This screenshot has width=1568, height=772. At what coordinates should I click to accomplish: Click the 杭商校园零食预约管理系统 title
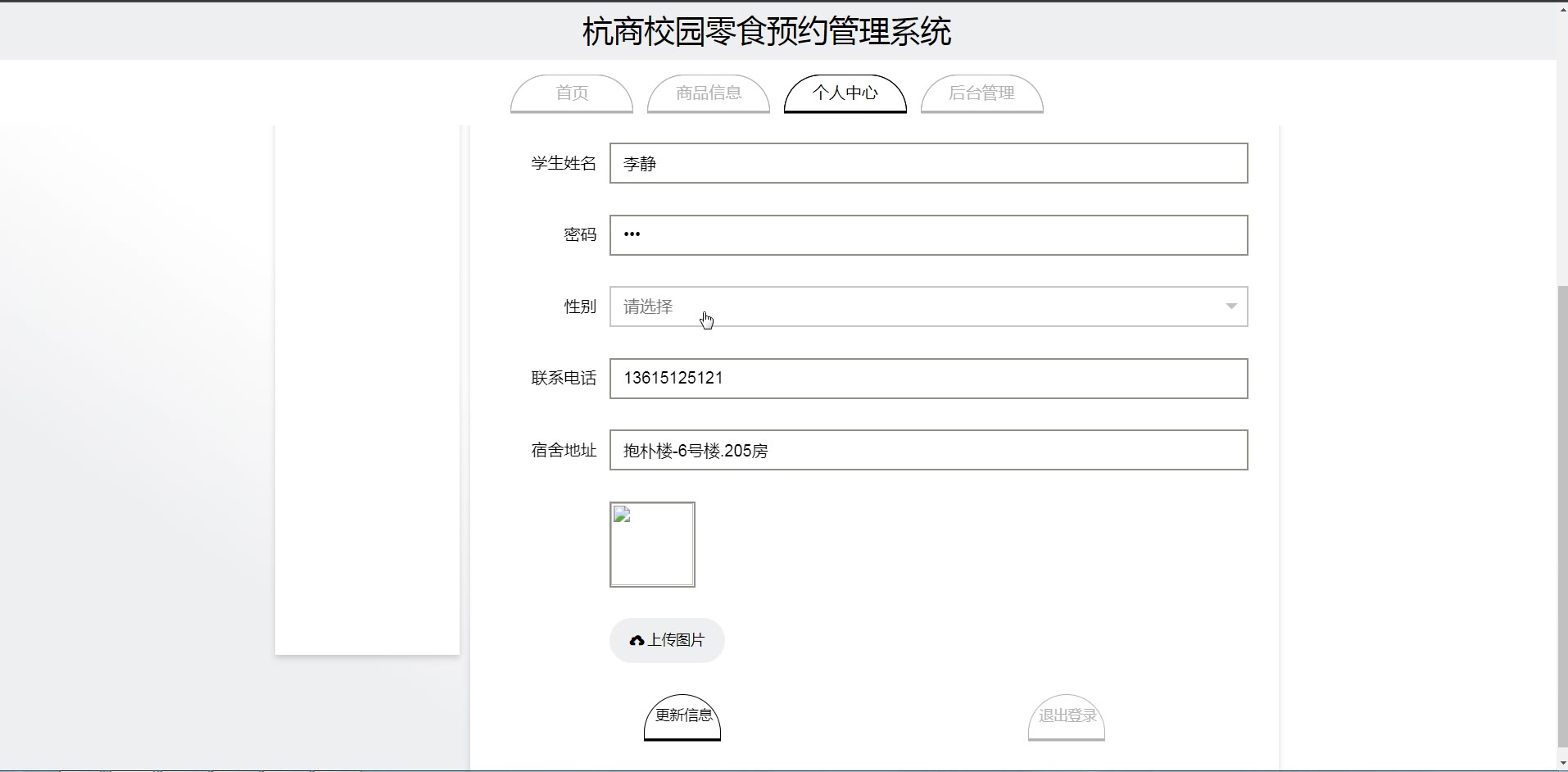tap(767, 32)
